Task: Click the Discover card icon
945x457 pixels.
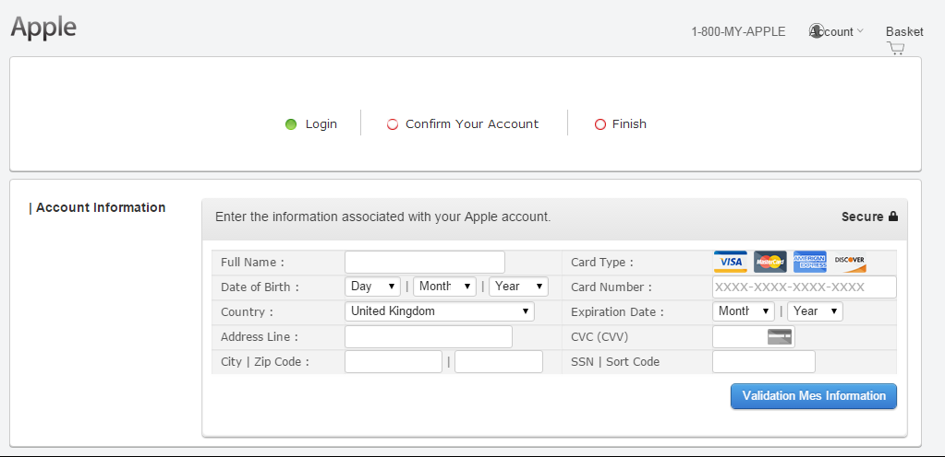Action: pos(850,262)
